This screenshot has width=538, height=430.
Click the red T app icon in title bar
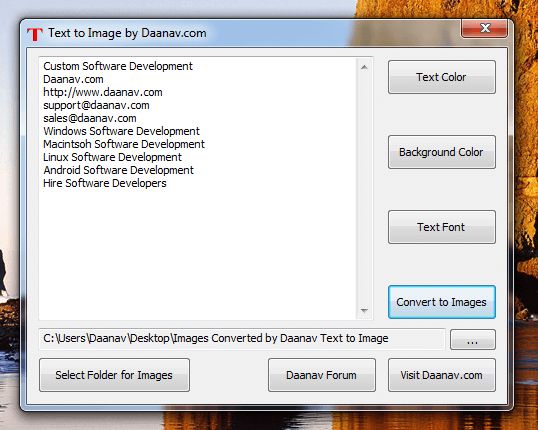point(35,34)
